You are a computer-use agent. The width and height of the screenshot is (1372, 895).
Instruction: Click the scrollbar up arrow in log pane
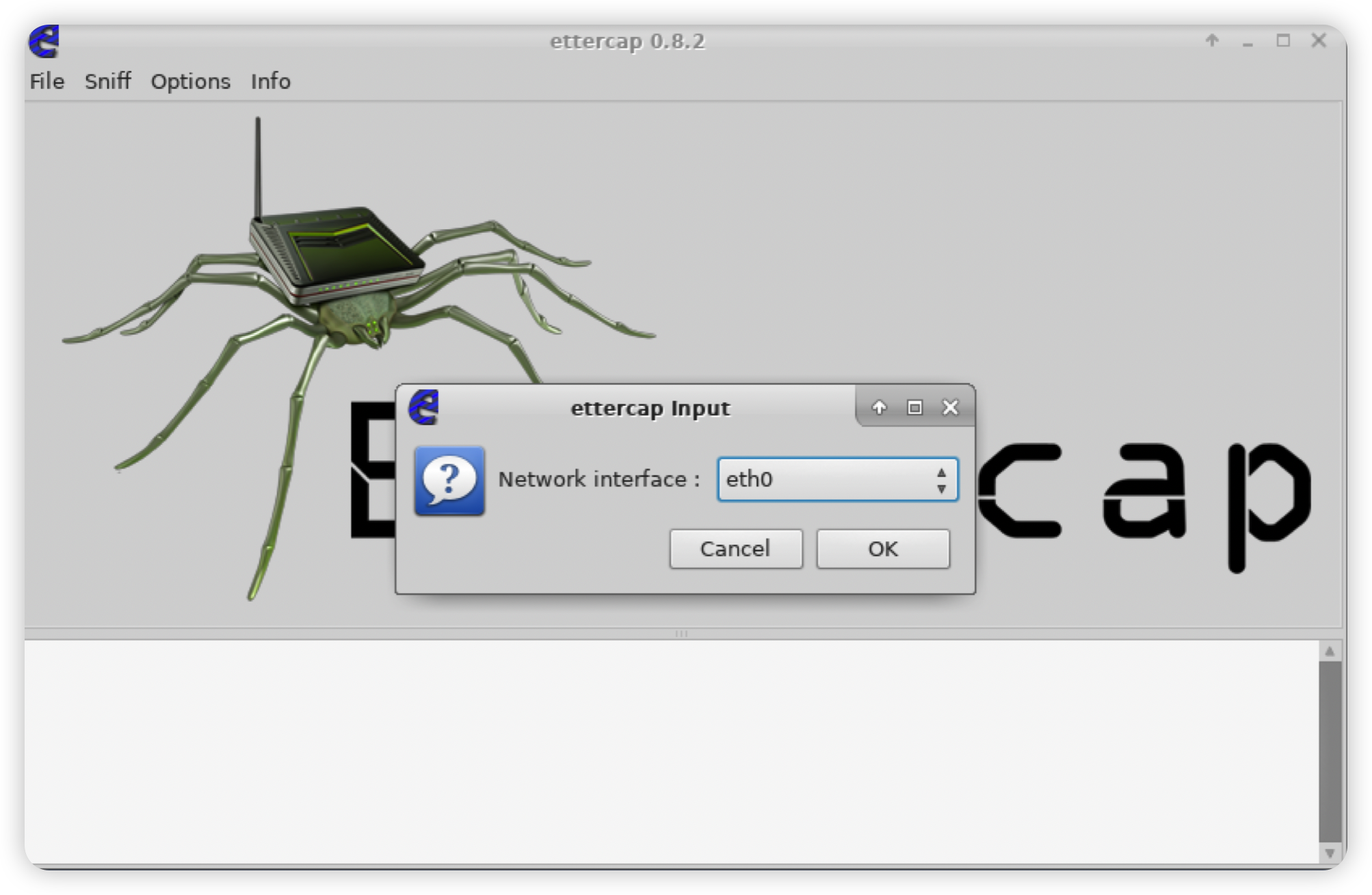[x=1330, y=651]
